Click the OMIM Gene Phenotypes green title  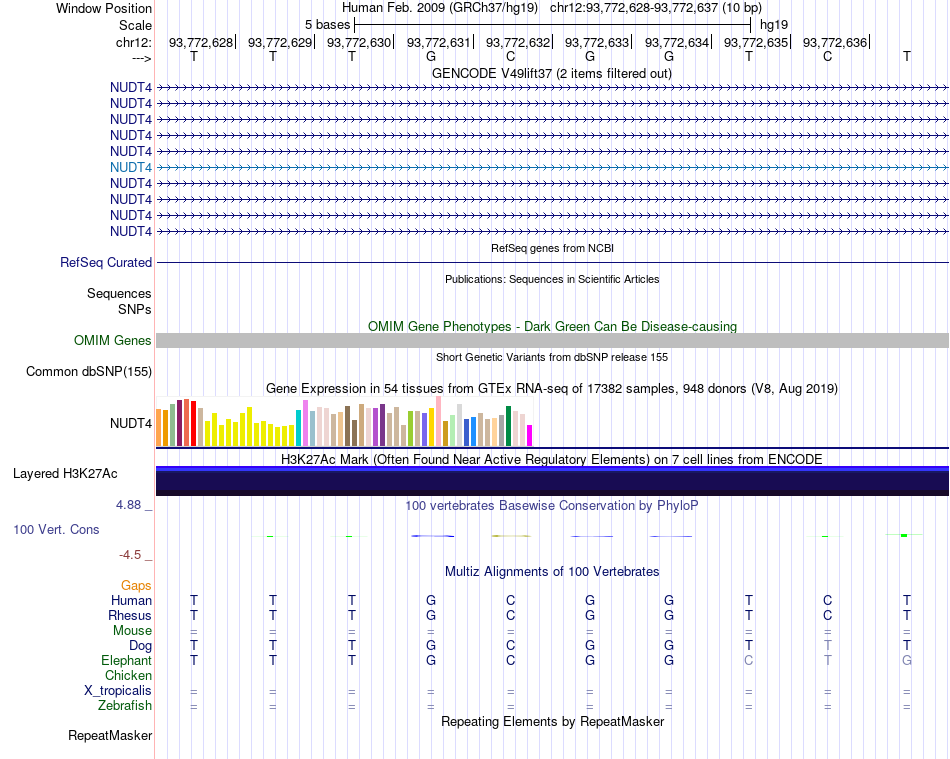[552, 326]
